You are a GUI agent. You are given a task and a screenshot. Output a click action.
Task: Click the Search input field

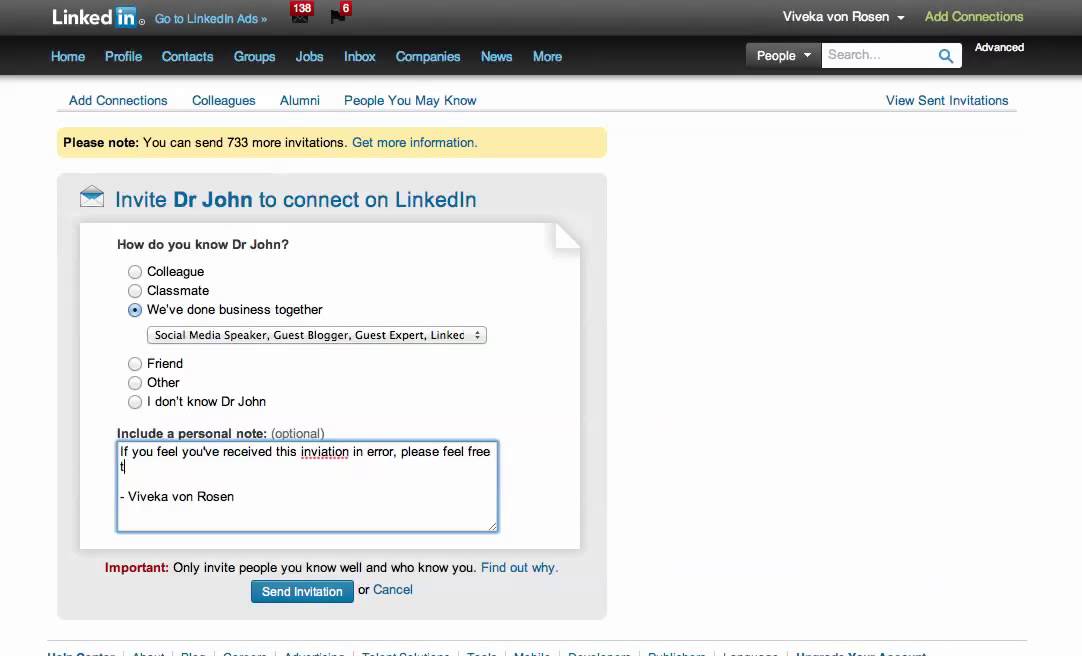879,55
